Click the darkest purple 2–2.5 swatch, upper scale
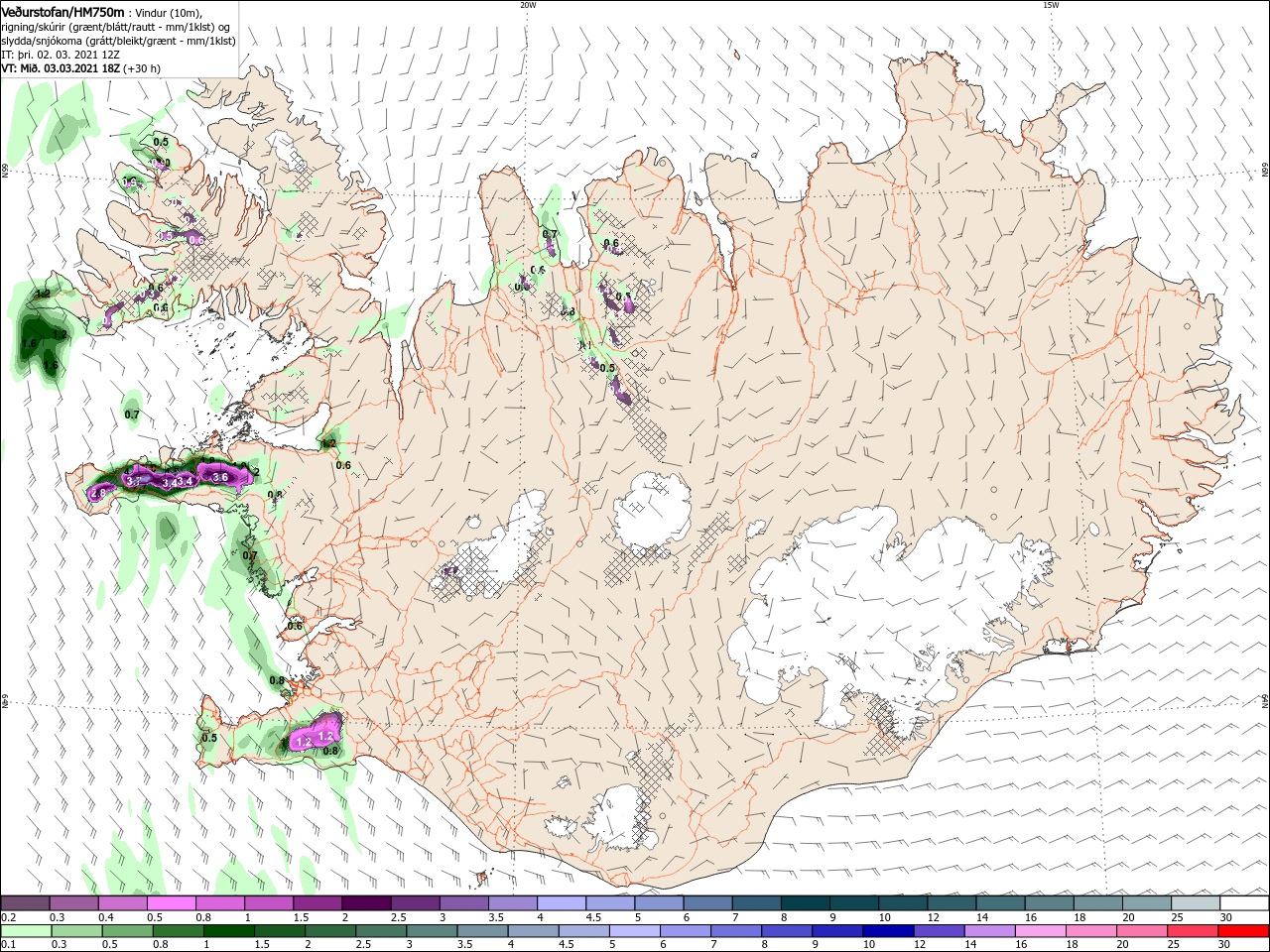1270x952 pixels. click(x=367, y=903)
